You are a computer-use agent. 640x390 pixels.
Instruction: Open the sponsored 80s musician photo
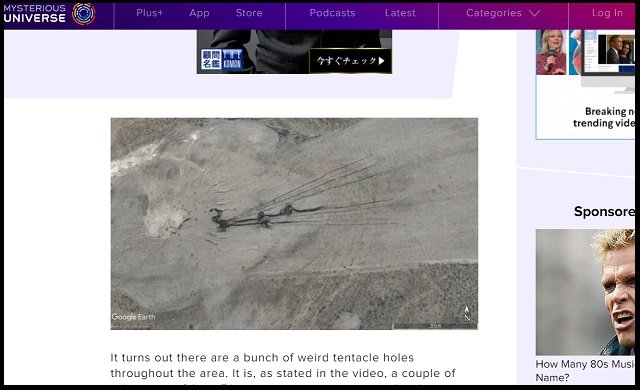click(x=585, y=292)
